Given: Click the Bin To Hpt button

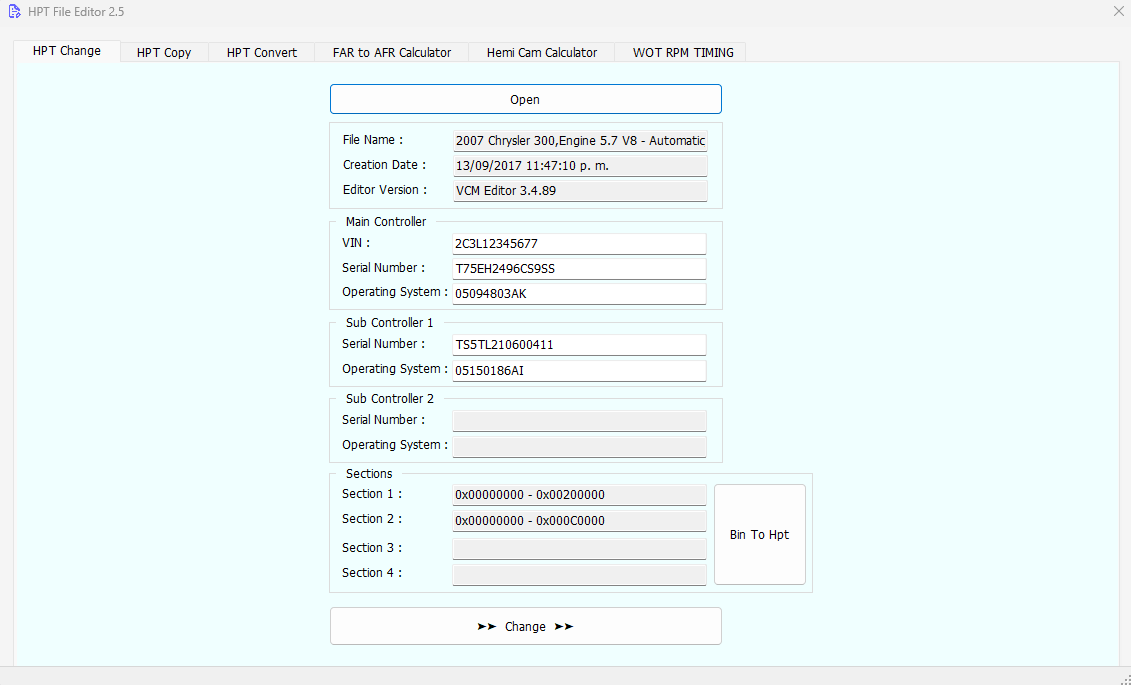Looking at the screenshot, I should click(759, 534).
